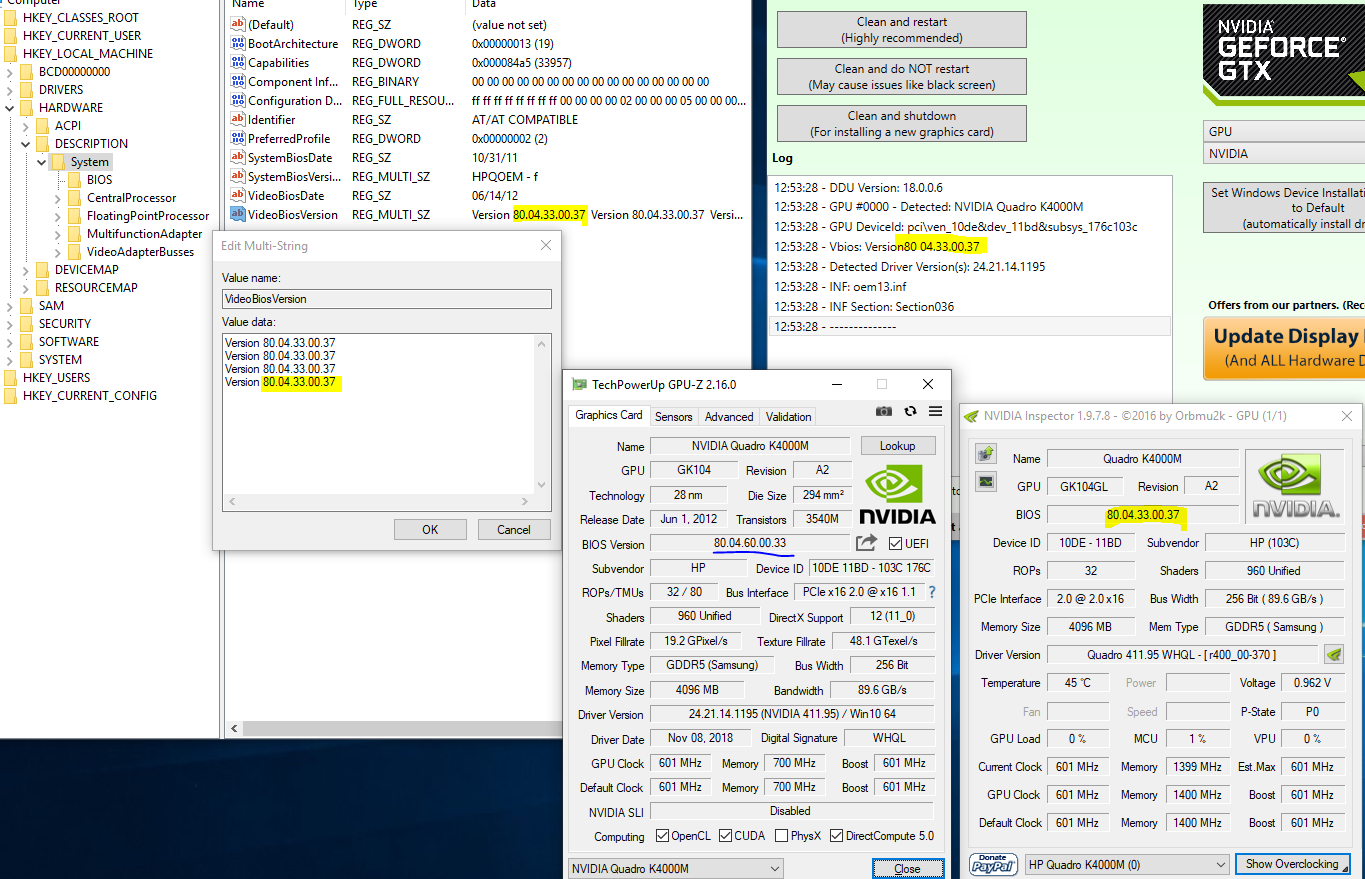The height and width of the screenshot is (879, 1365).
Task: Select HKEY_CURRENT_CONFIG in registry tree
Action: 90,395
